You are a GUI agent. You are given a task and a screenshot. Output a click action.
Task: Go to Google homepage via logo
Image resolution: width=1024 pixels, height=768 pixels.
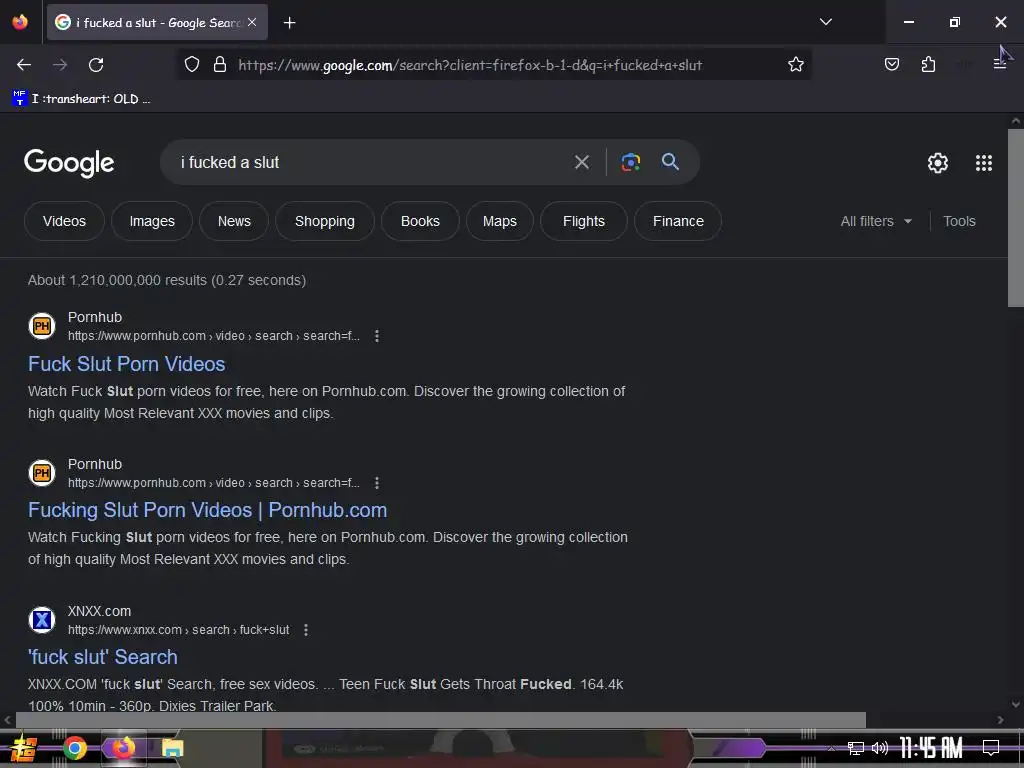(69, 163)
